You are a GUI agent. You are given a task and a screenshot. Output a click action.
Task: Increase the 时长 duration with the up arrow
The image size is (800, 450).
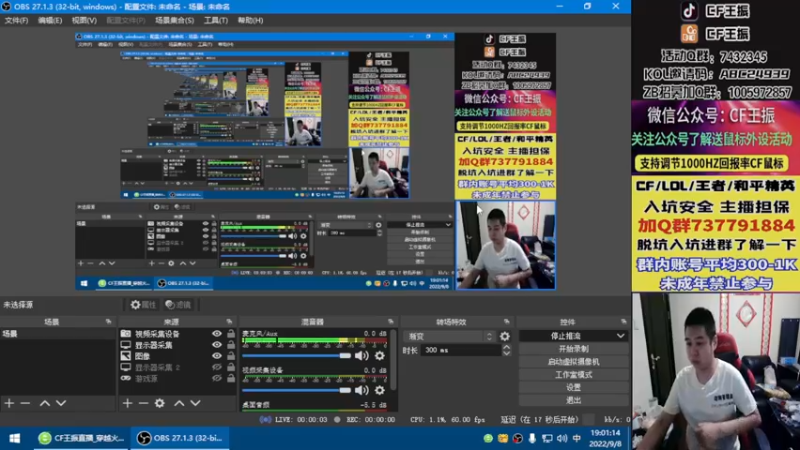[x=506, y=347]
